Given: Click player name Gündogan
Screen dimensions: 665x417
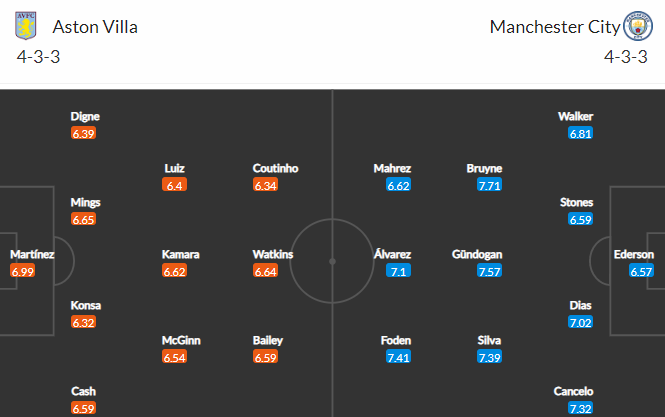Looking at the screenshot, I should (477, 255).
